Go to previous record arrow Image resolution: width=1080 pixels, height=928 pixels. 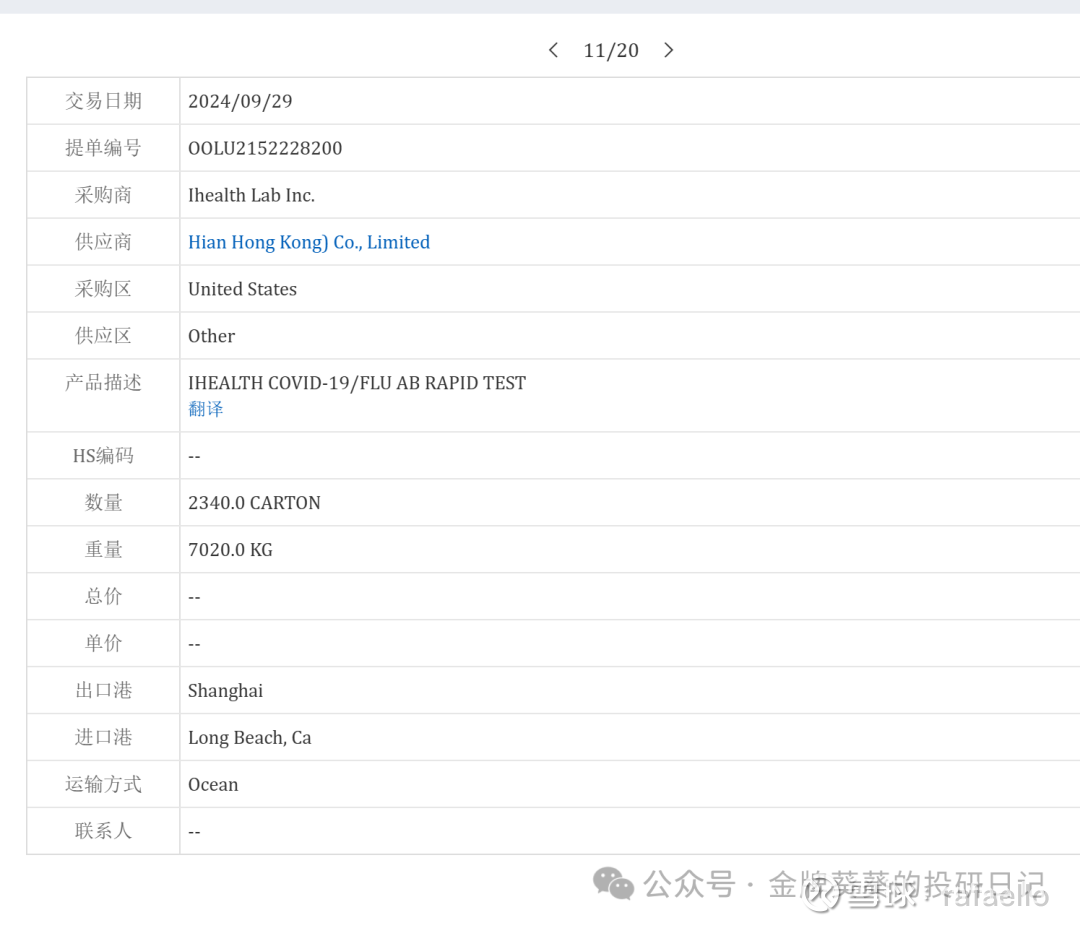coord(553,50)
